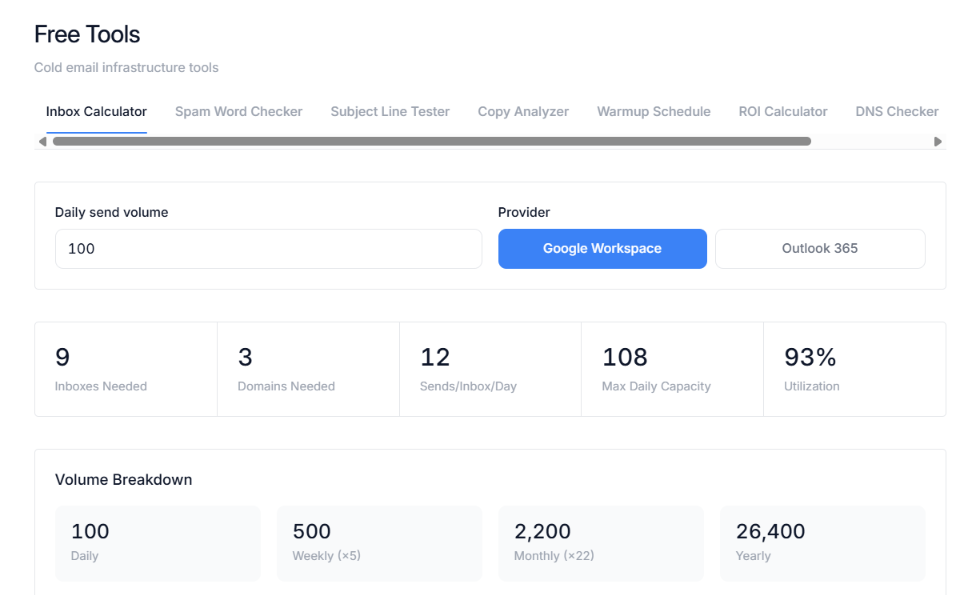This screenshot has width=974, height=595.
Task: Click the Provider label
Action: pos(524,212)
